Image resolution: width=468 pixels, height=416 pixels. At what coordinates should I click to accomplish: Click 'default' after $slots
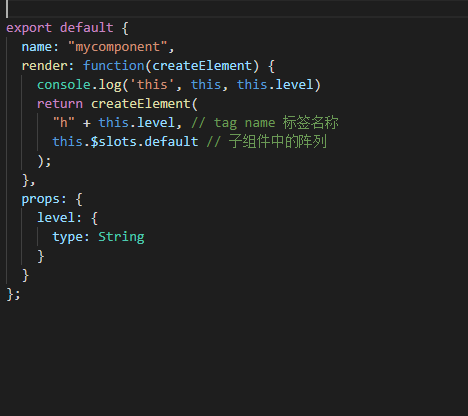[x=171, y=141]
